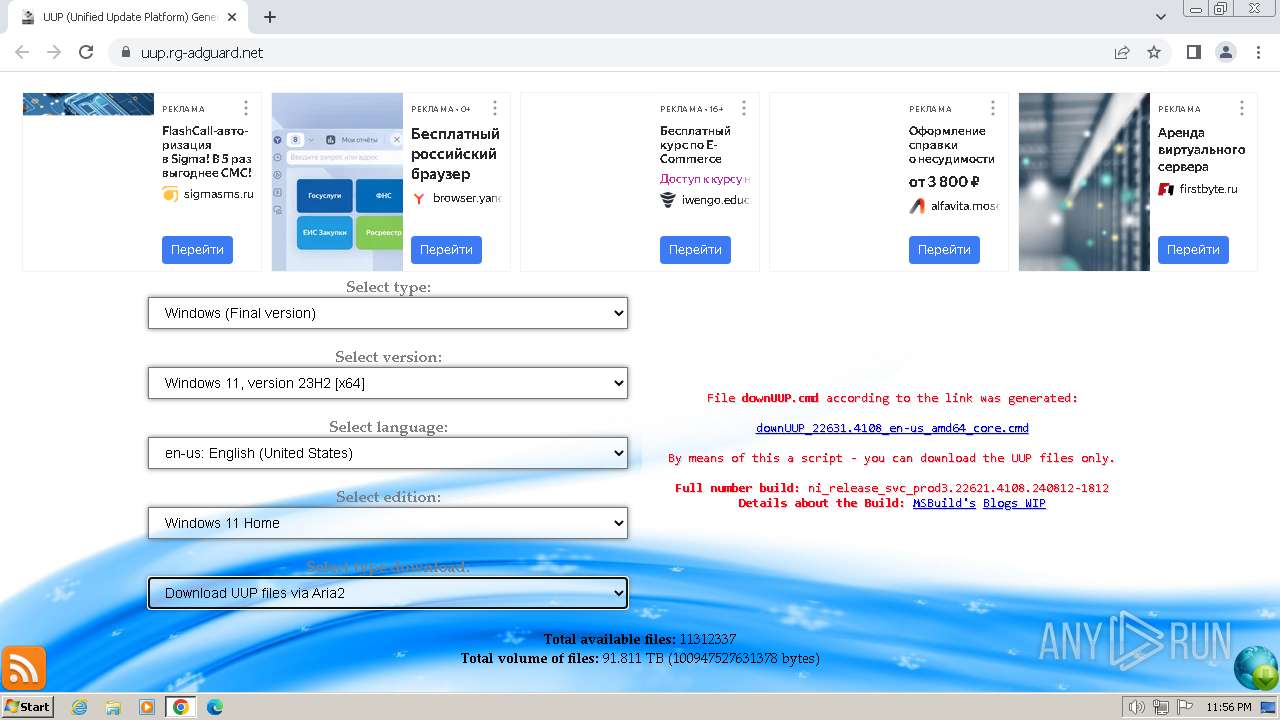Open the Chrome three-dot menu
This screenshot has width=1280, height=720.
pos(1257,52)
